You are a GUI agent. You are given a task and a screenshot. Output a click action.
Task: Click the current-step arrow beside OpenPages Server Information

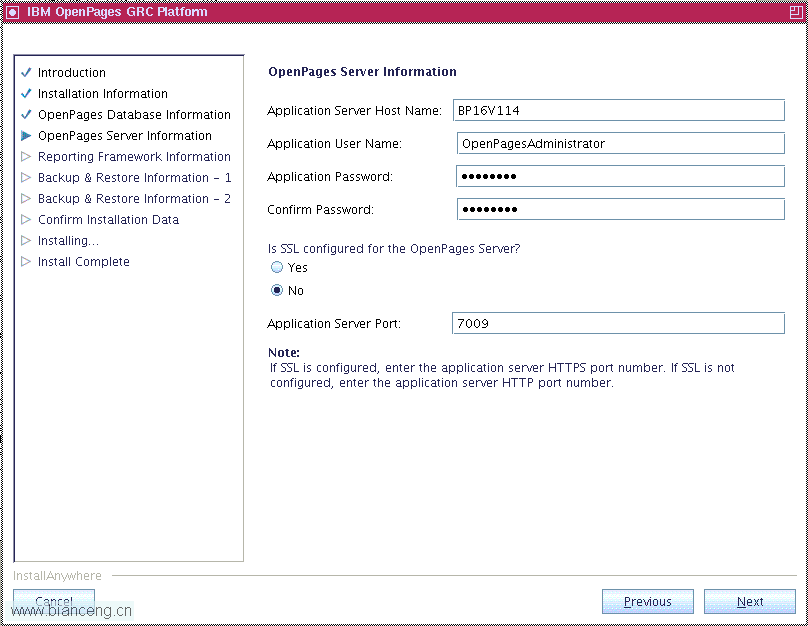pos(26,136)
